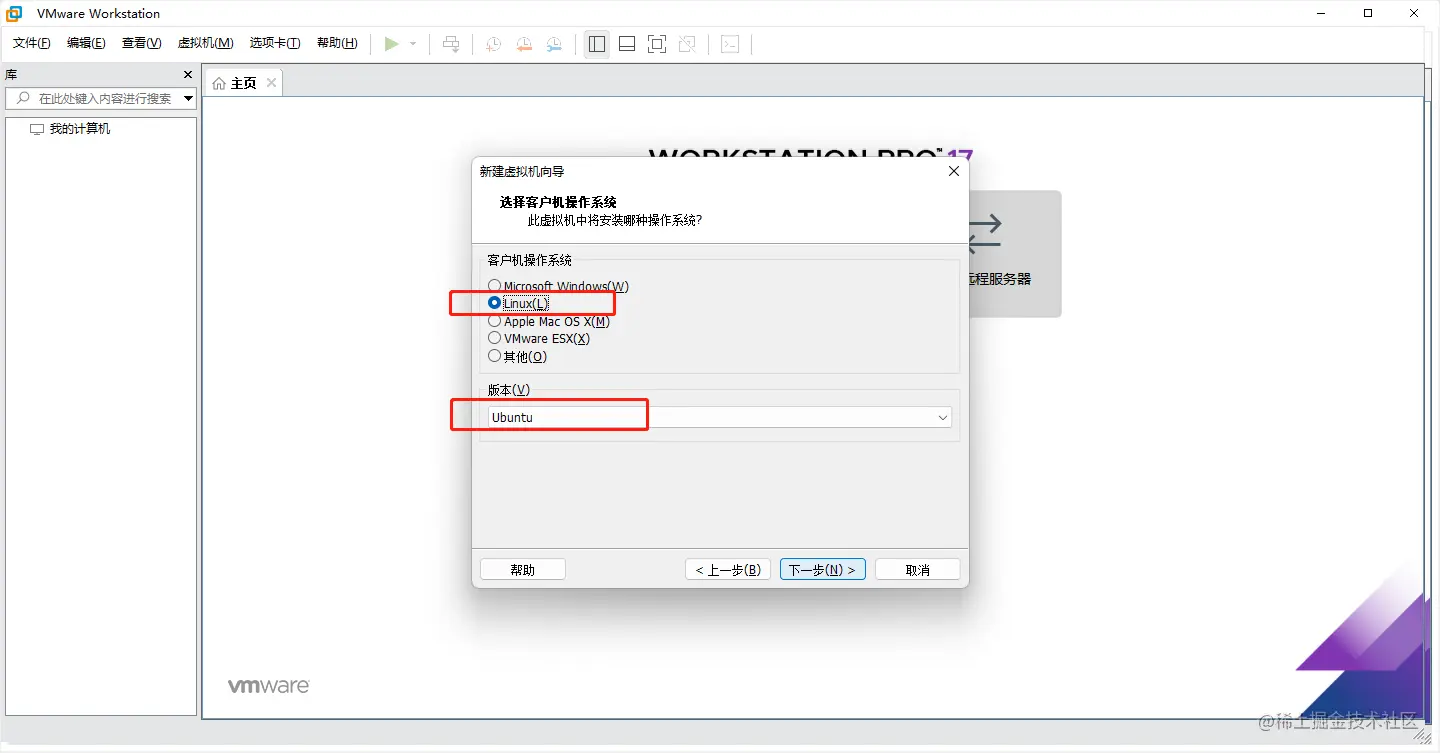Click the green Power On button
Image resolution: width=1440 pixels, height=753 pixels.
click(x=392, y=43)
